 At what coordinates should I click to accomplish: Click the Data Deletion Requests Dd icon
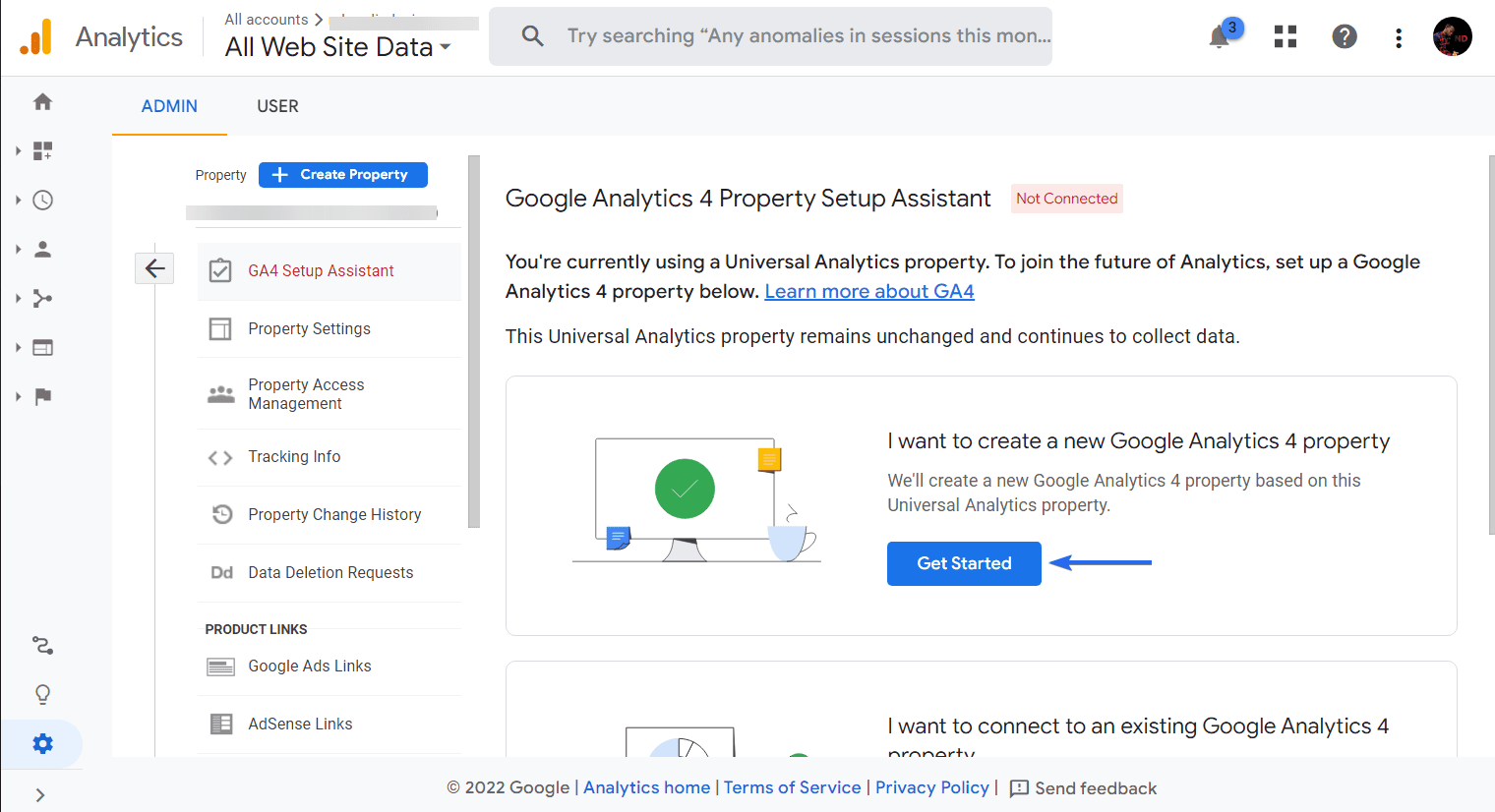[221, 572]
